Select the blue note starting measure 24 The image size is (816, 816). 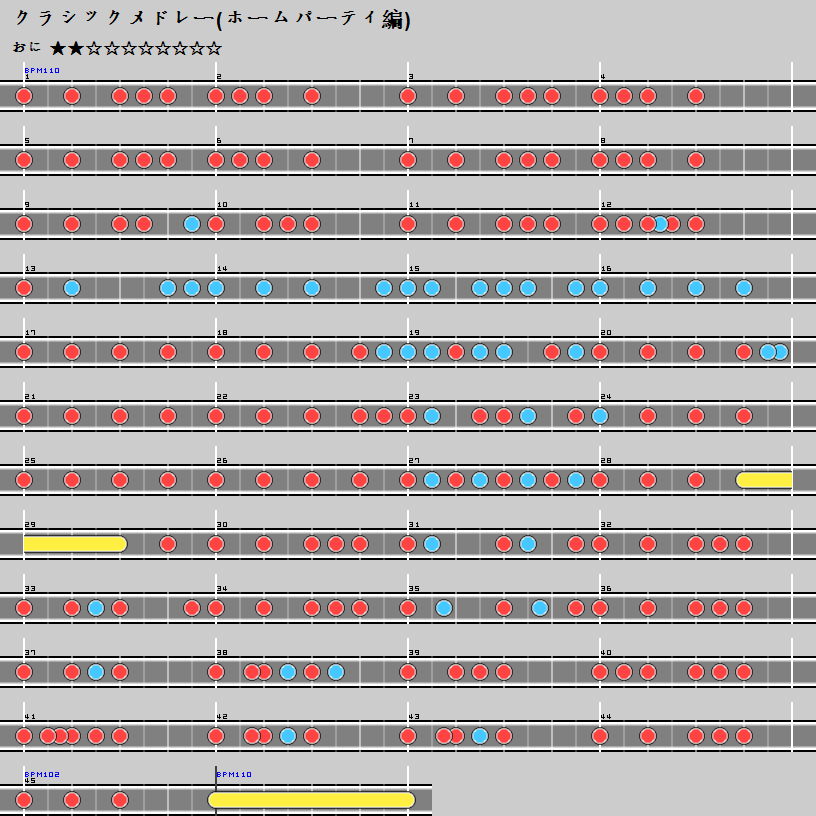(600, 416)
